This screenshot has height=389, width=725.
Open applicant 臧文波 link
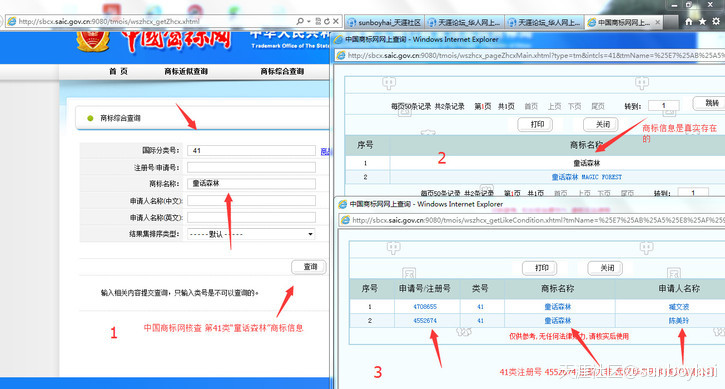[679, 307]
